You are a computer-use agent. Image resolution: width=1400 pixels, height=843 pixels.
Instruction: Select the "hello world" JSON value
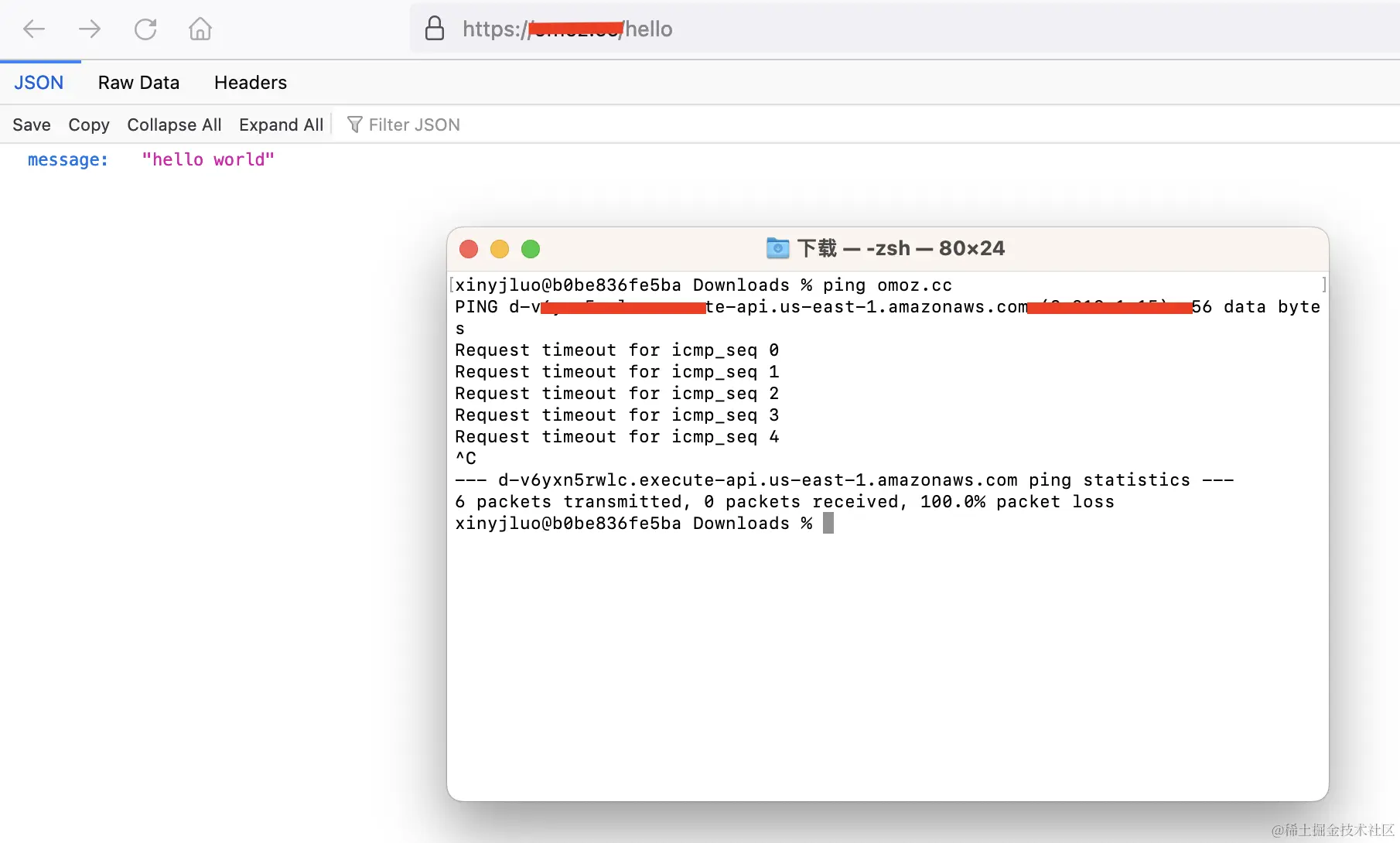pyautogui.click(x=208, y=159)
